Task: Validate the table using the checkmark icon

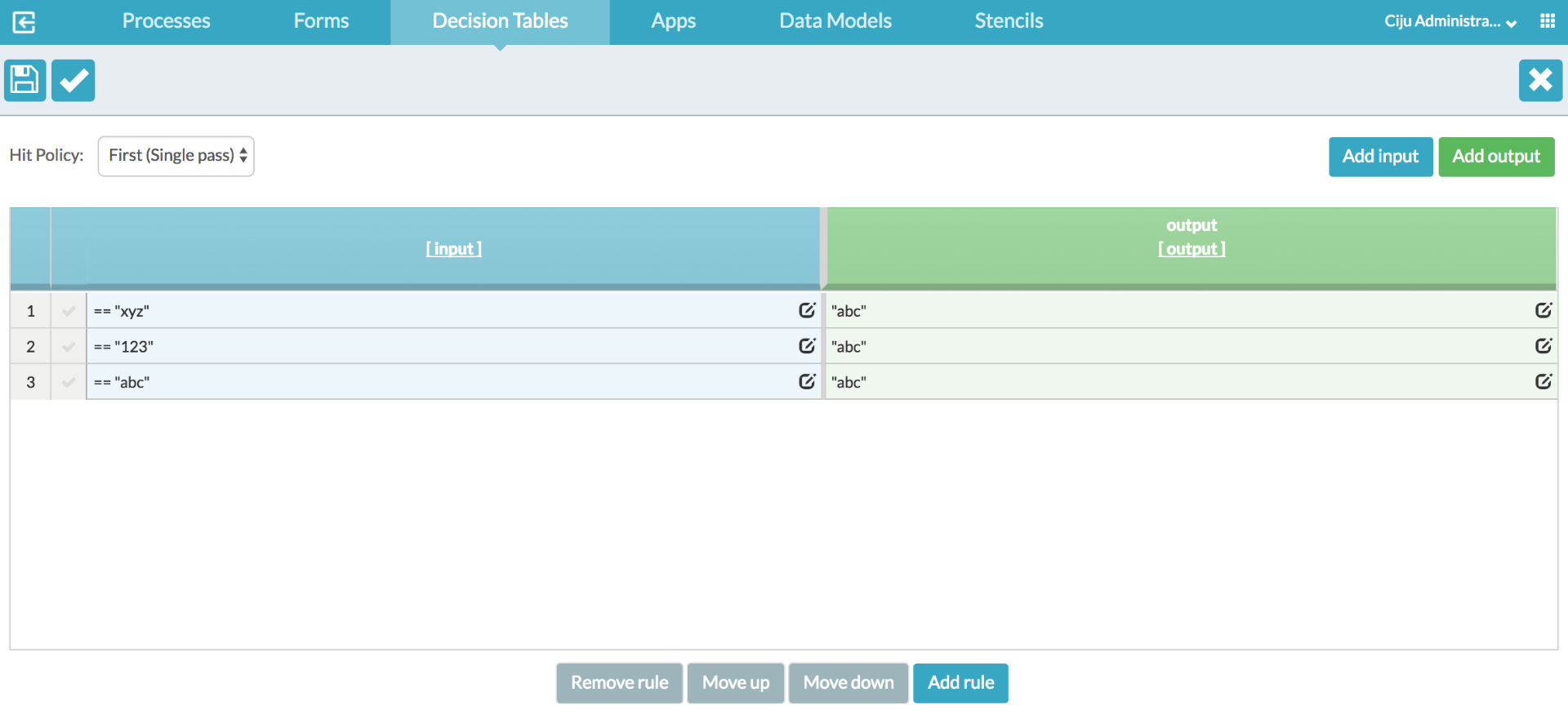Action: tap(73, 80)
